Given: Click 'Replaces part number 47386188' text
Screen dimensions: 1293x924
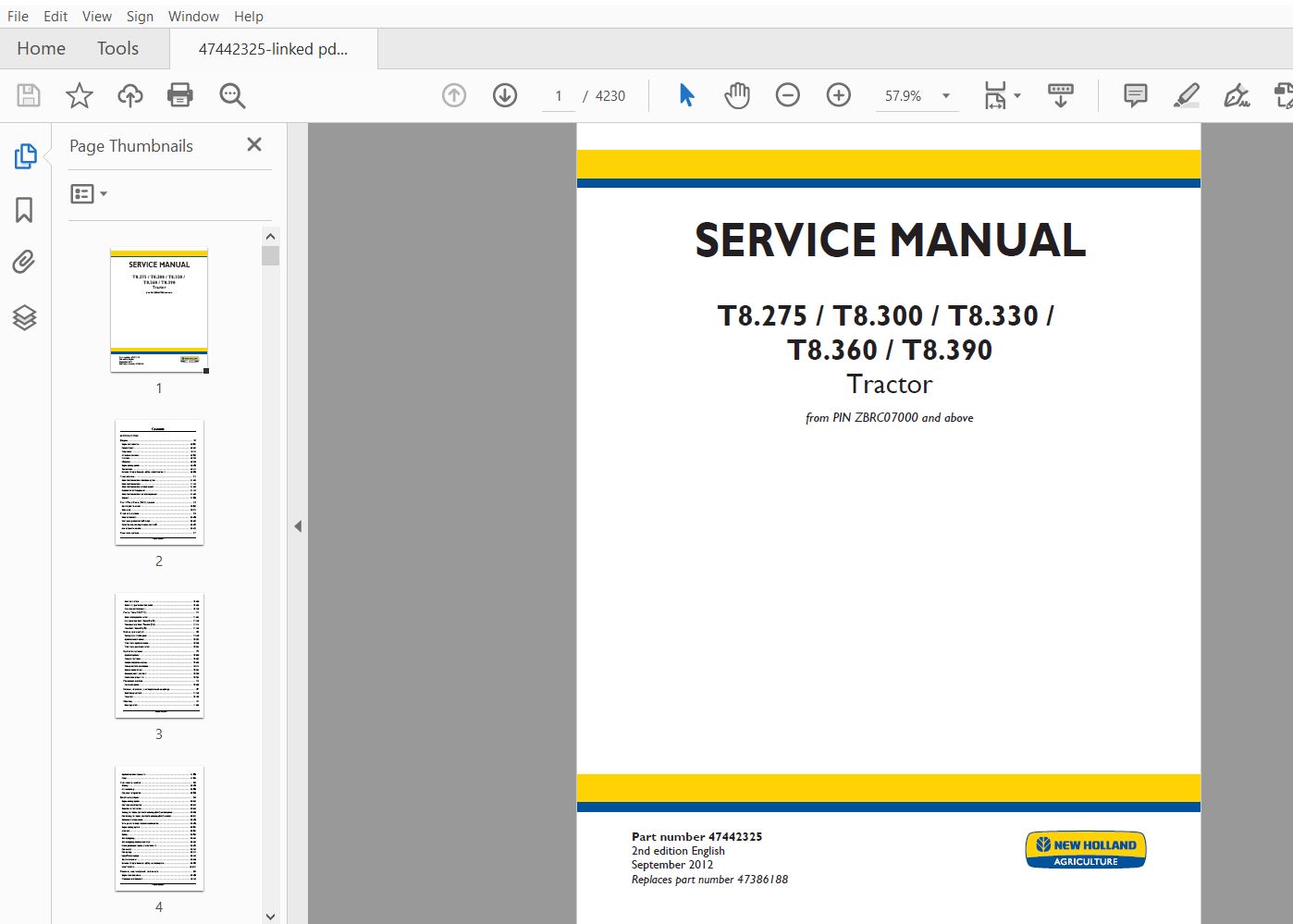Looking at the screenshot, I should pyautogui.click(x=709, y=880).
